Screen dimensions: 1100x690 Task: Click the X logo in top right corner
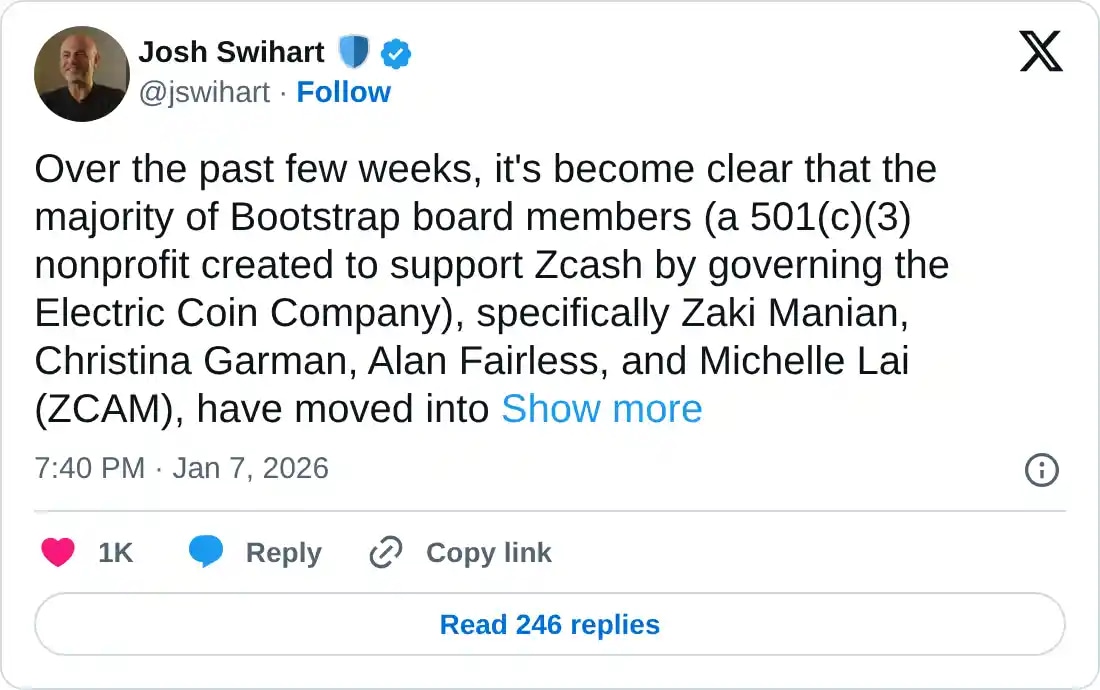pos(1042,50)
